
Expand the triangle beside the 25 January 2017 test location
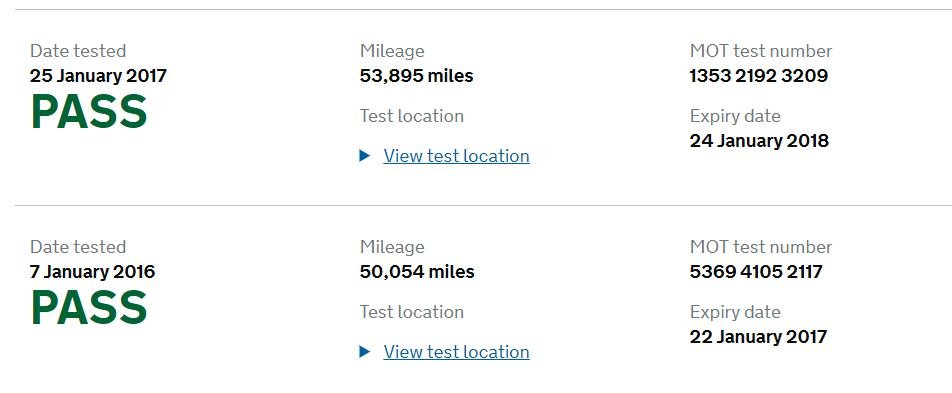point(365,156)
